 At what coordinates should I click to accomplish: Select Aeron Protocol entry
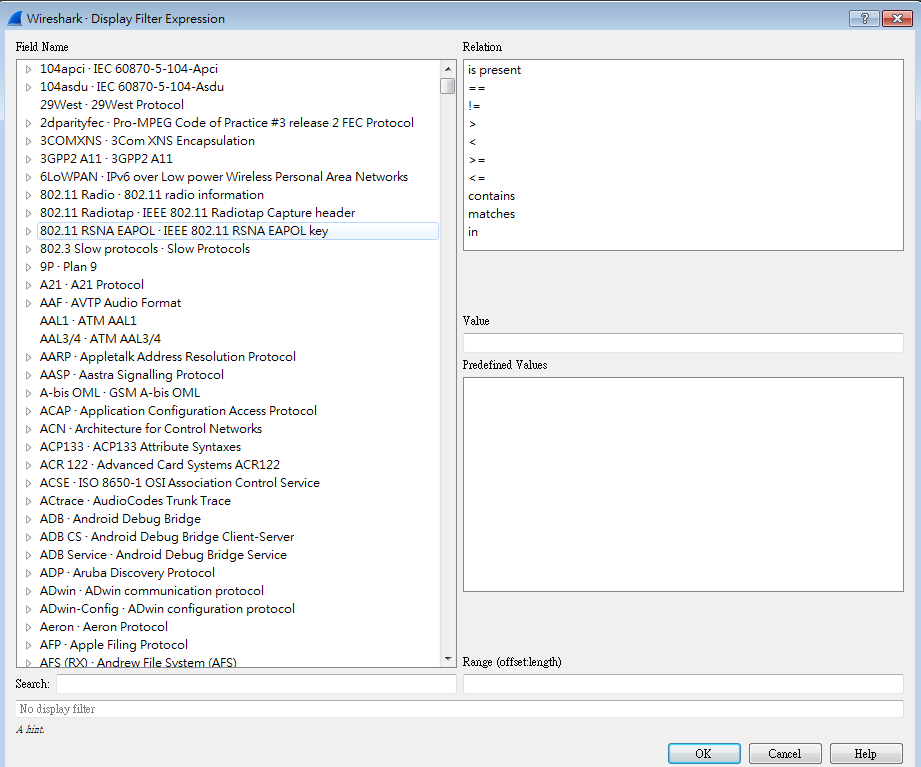(x=103, y=627)
